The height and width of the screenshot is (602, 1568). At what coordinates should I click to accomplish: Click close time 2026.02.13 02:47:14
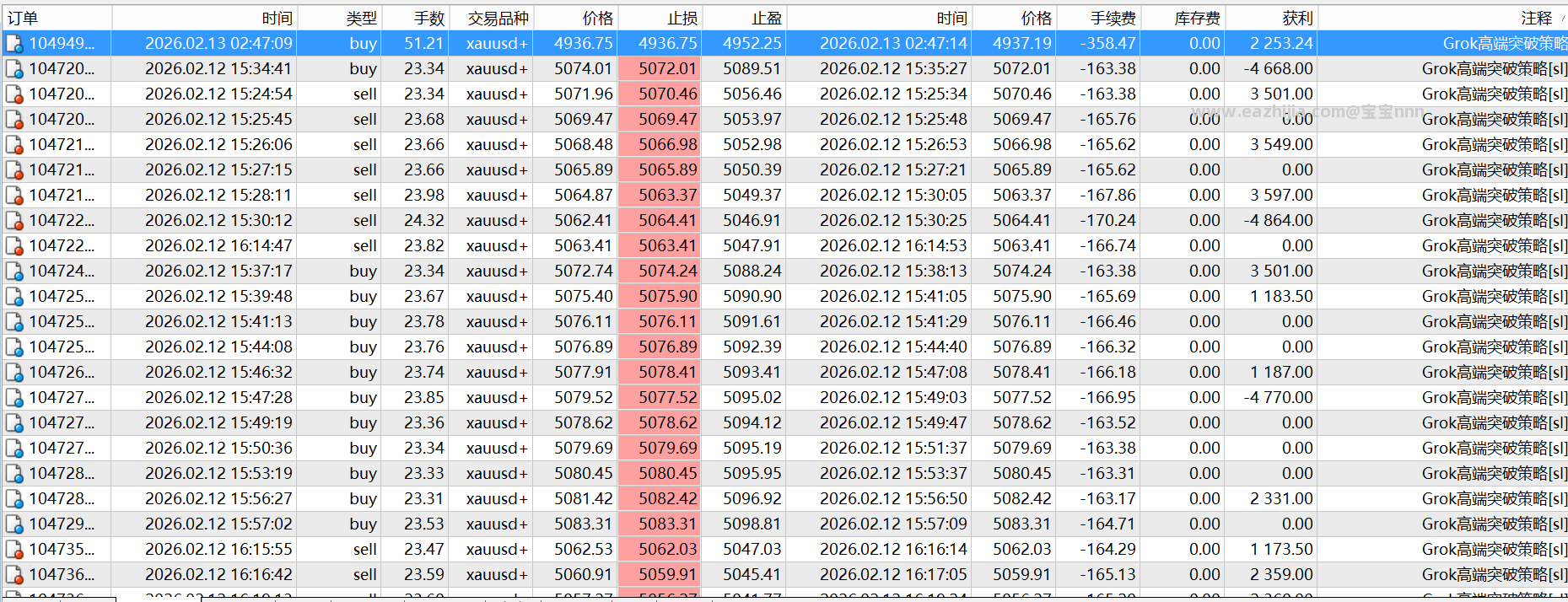point(893,43)
